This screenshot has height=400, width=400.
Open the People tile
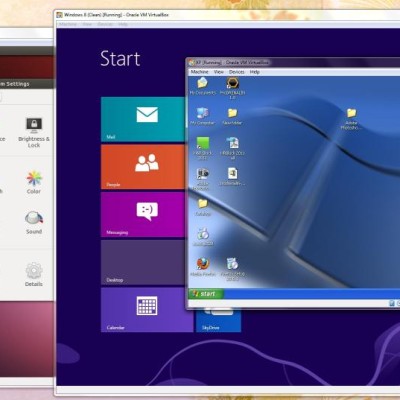tap(143, 167)
